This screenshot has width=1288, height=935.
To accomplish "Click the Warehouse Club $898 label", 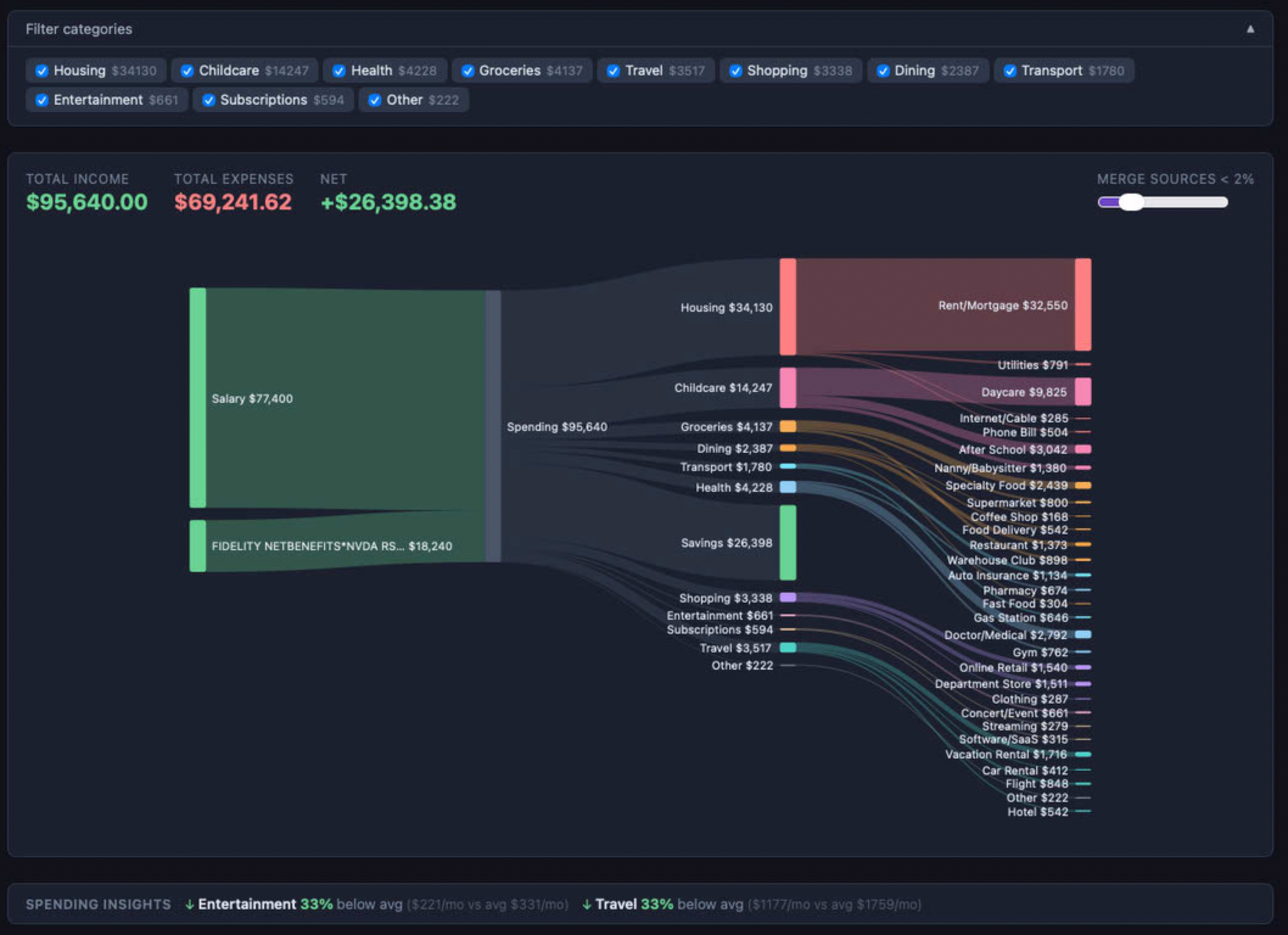I will 1007,560.
